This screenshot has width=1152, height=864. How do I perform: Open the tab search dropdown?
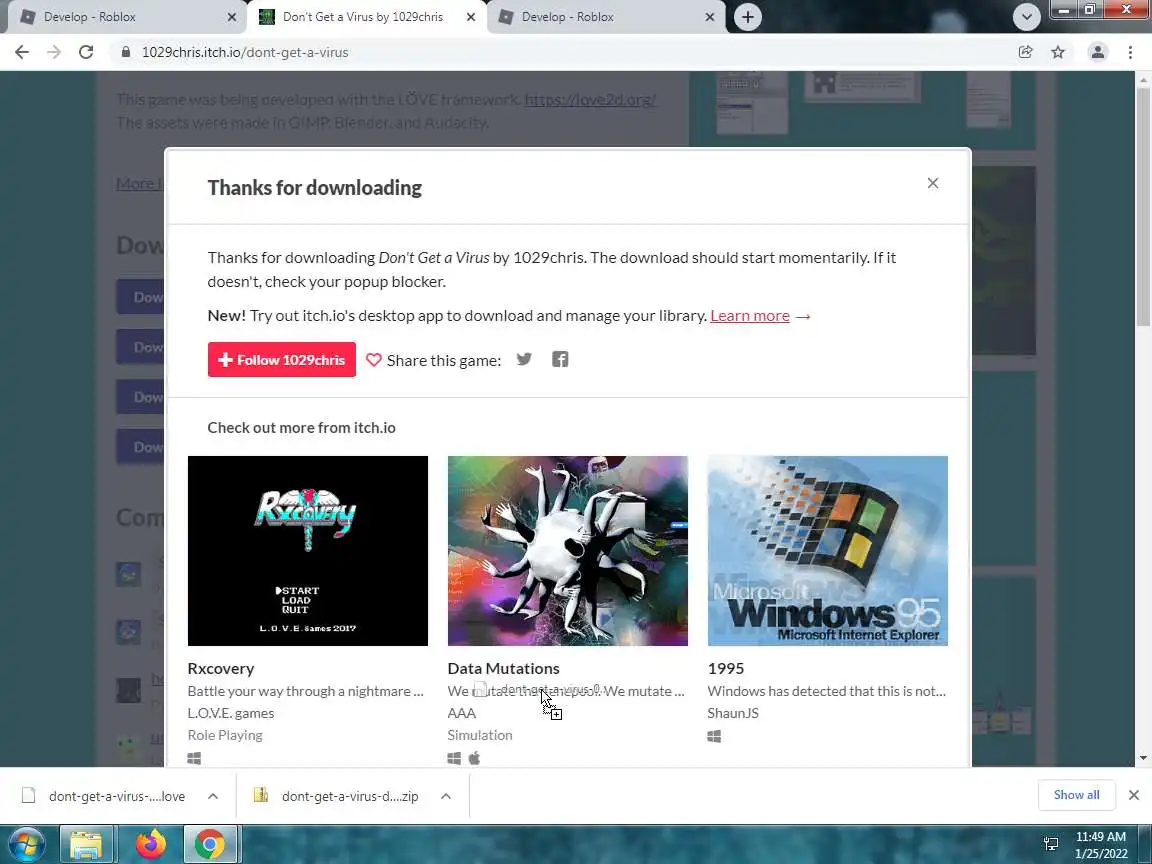(x=1026, y=17)
